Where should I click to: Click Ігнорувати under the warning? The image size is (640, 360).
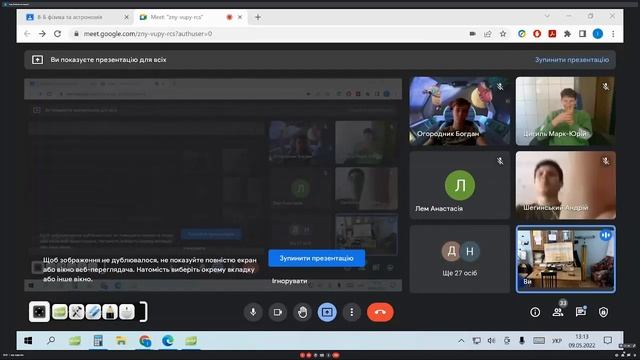289,281
